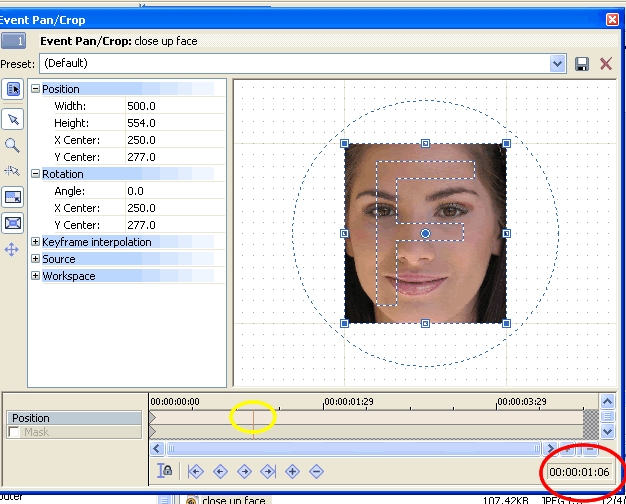626x504 pixels.
Task: Jump to the first keyframe
Action: click(196, 470)
